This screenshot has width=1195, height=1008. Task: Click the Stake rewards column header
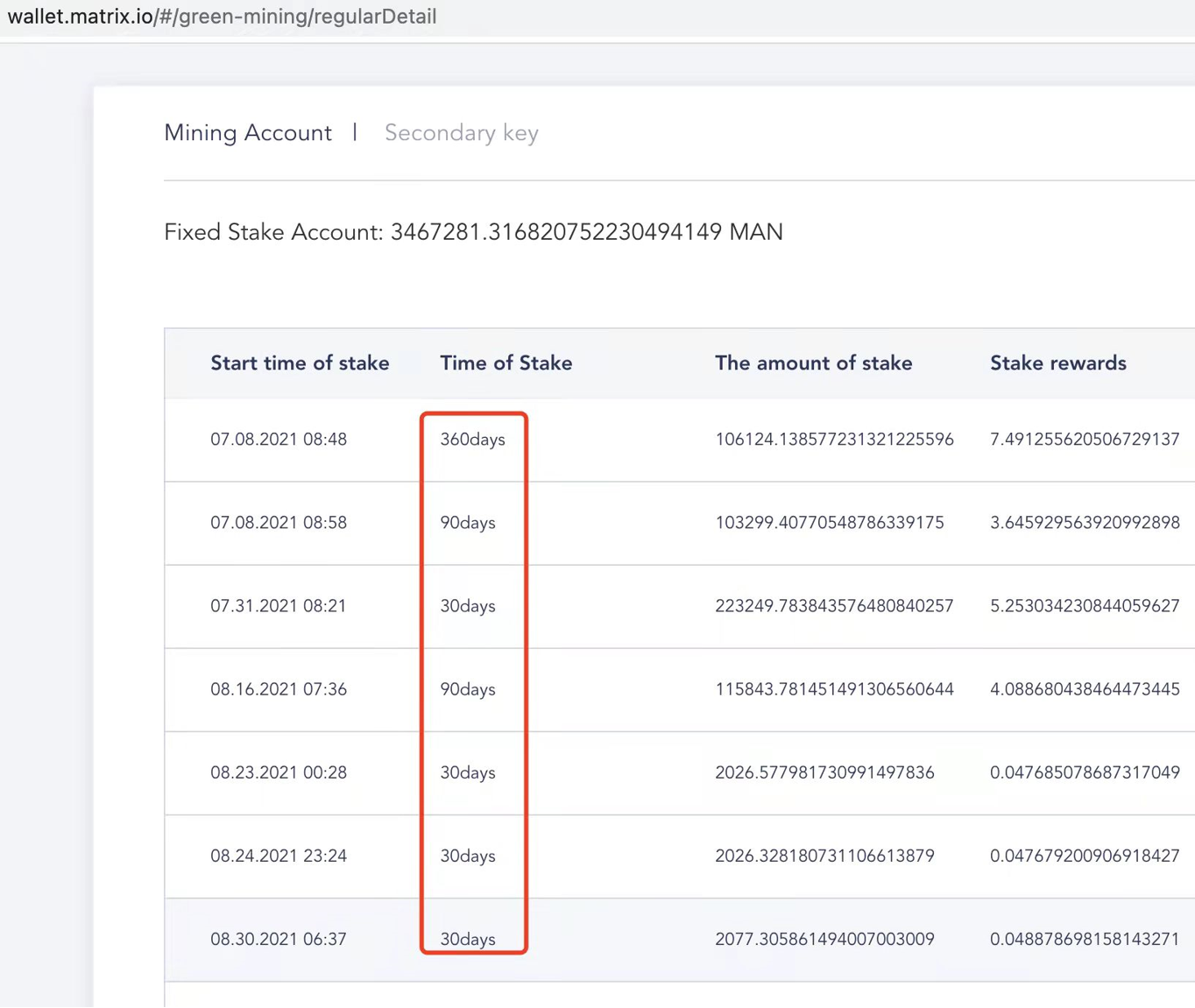[1058, 363]
